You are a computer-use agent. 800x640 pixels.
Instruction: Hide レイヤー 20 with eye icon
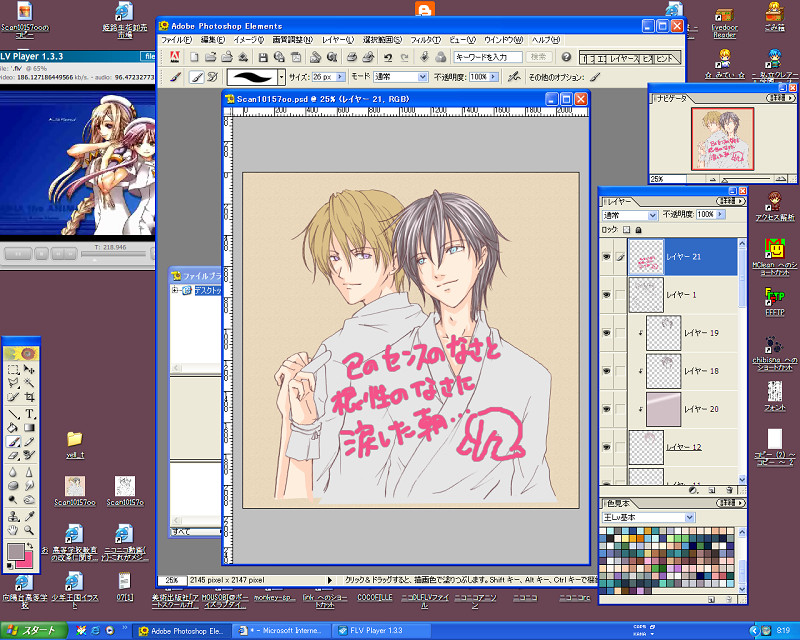606,409
